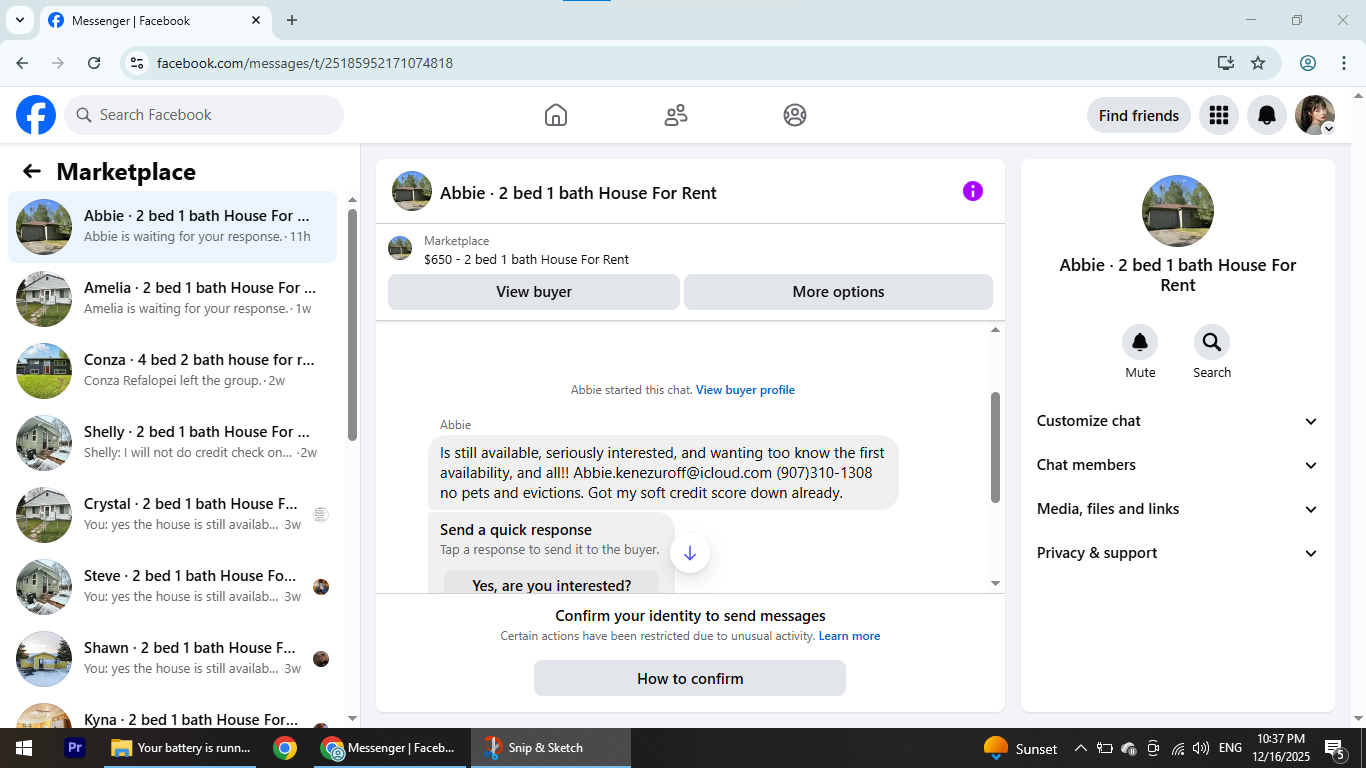Open the conversation information icon
1366x768 pixels.
tap(973, 191)
